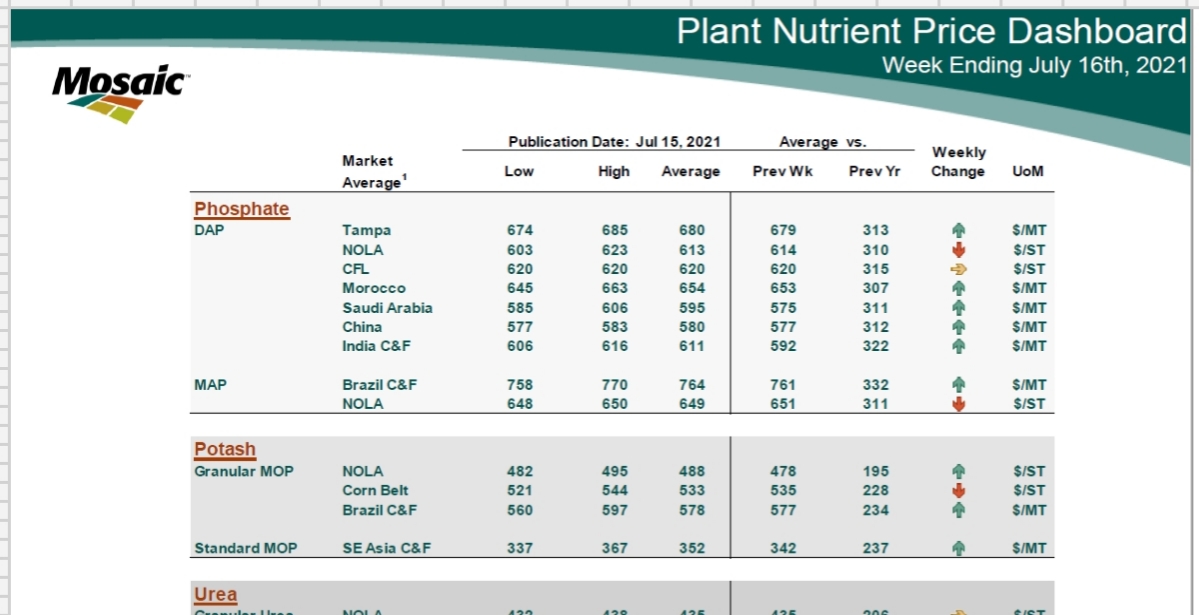Click the red down arrow in DAP NOLA row
The width and height of the screenshot is (1199, 615).
pos(958,249)
